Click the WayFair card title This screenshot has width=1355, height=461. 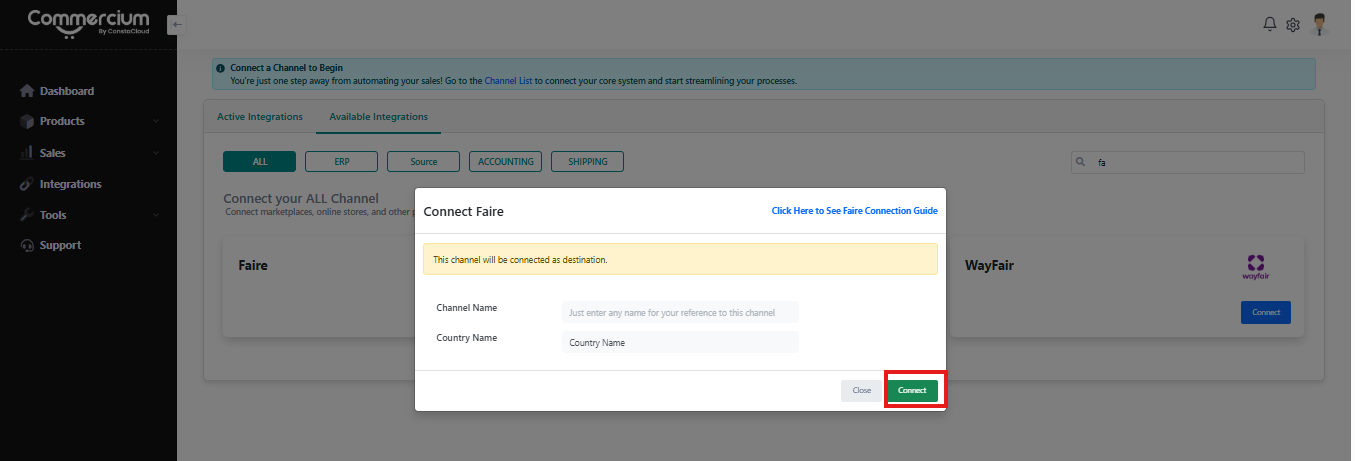coord(989,266)
